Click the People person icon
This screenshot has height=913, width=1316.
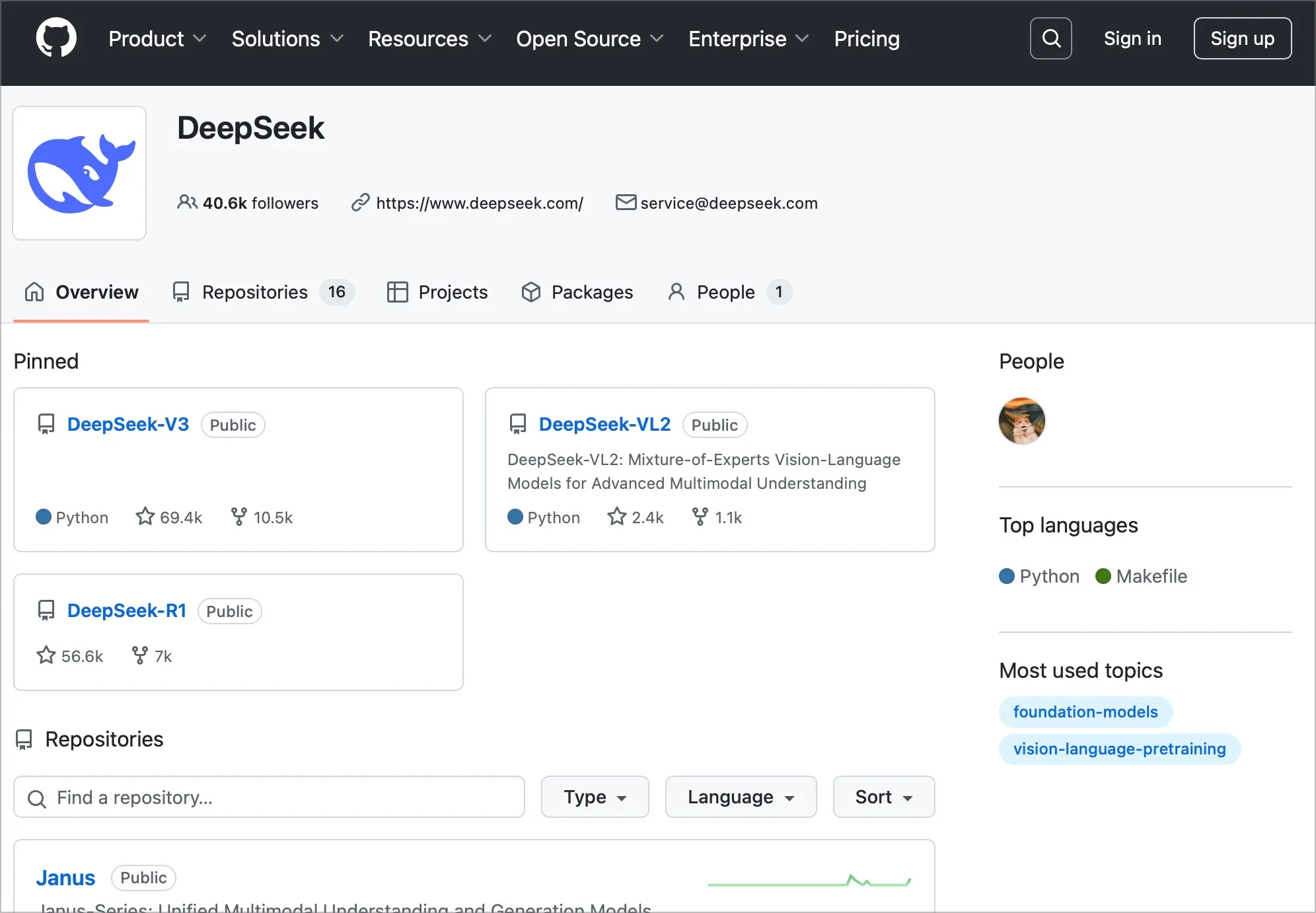point(676,291)
